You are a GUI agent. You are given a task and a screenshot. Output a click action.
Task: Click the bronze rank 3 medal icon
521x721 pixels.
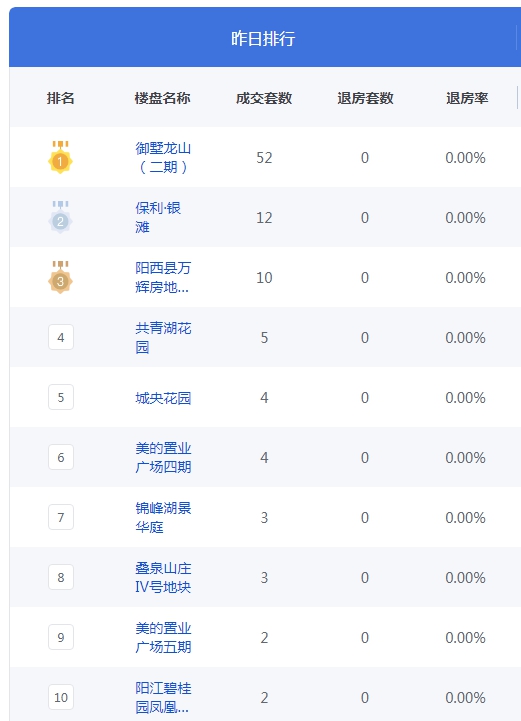[60, 277]
